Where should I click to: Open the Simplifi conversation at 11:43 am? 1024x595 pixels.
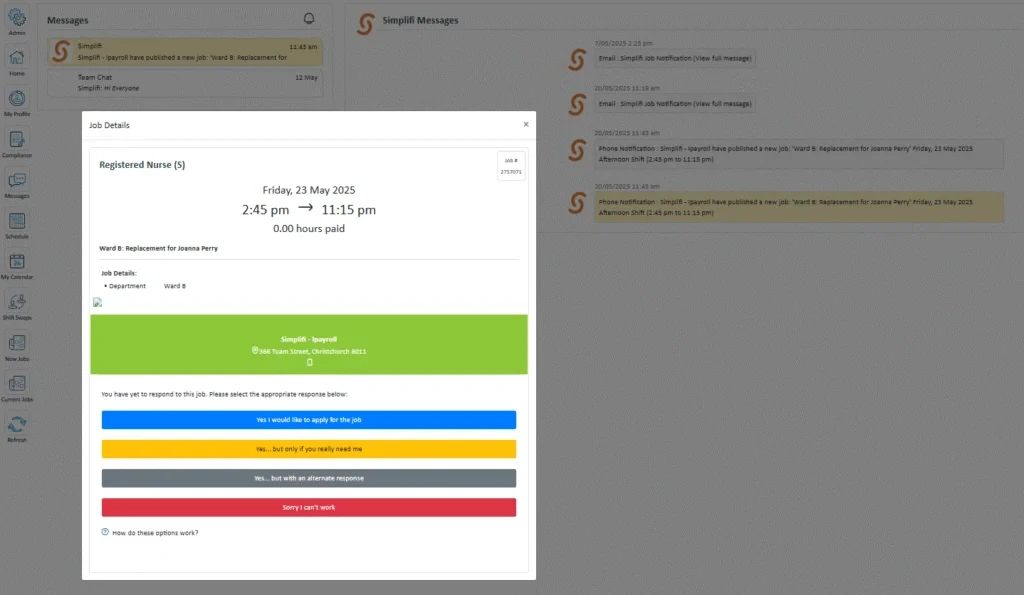pos(185,52)
